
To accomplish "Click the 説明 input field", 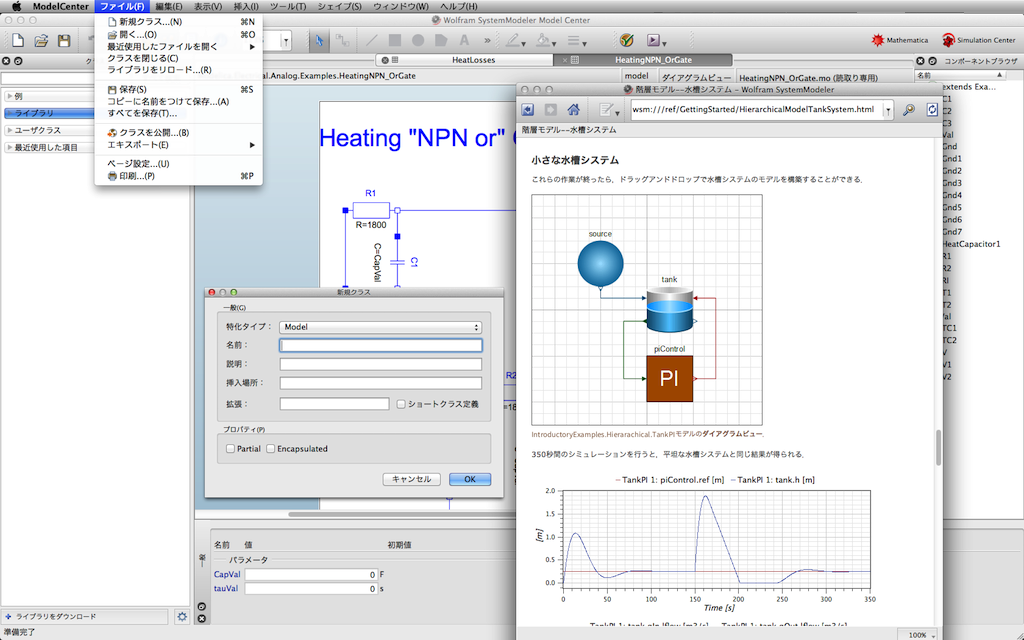I will pyautogui.click(x=381, y=364).
